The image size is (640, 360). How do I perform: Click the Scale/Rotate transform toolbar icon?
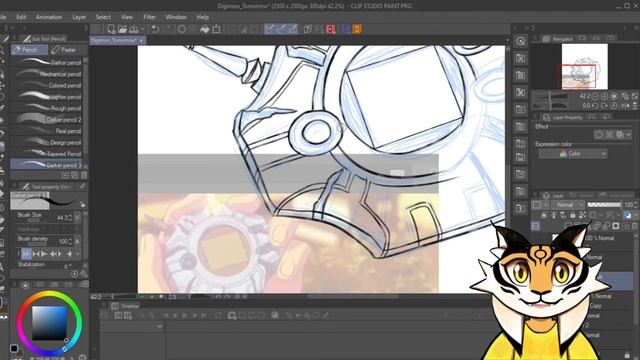click(x=216, y=29)
